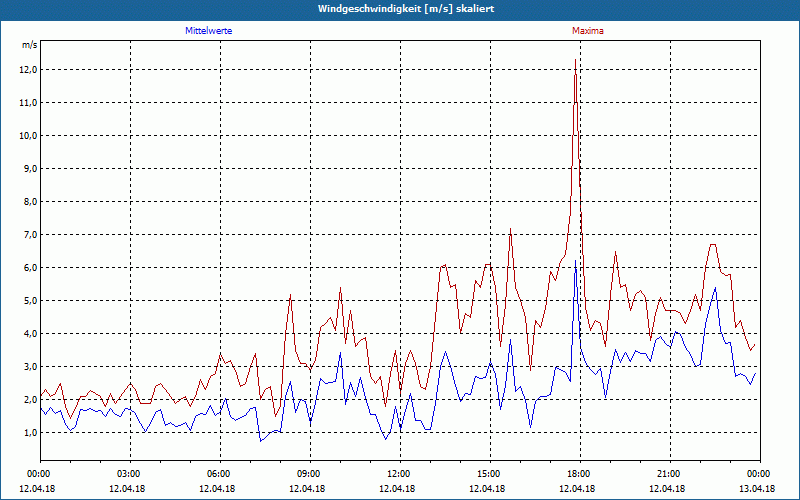This screenshot has width=800, height=500.
Task: Click the x-axis time label '18:00'
Action: (580, 474)
